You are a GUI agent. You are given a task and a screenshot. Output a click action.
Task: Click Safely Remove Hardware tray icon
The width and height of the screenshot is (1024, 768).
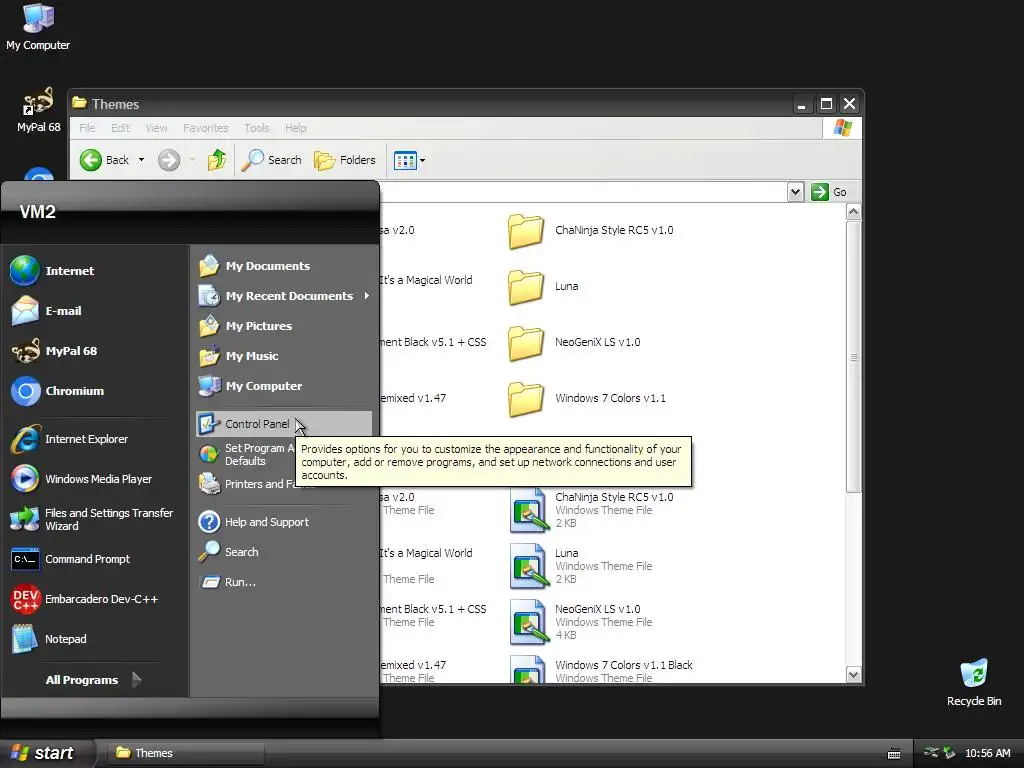click(949, 754)
